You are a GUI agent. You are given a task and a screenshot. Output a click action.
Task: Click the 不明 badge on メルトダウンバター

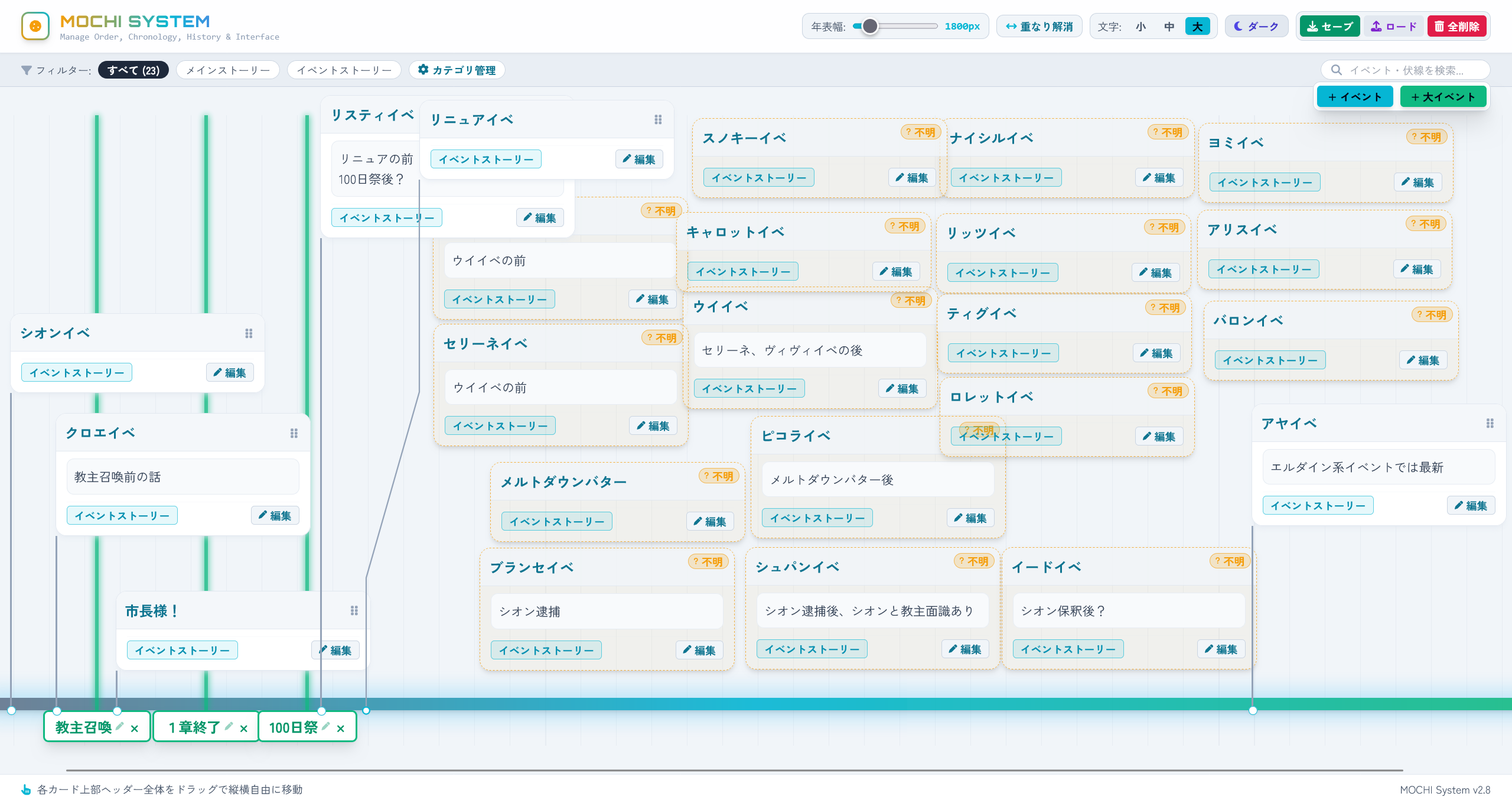pyautogui.click(x=718, y=476)
